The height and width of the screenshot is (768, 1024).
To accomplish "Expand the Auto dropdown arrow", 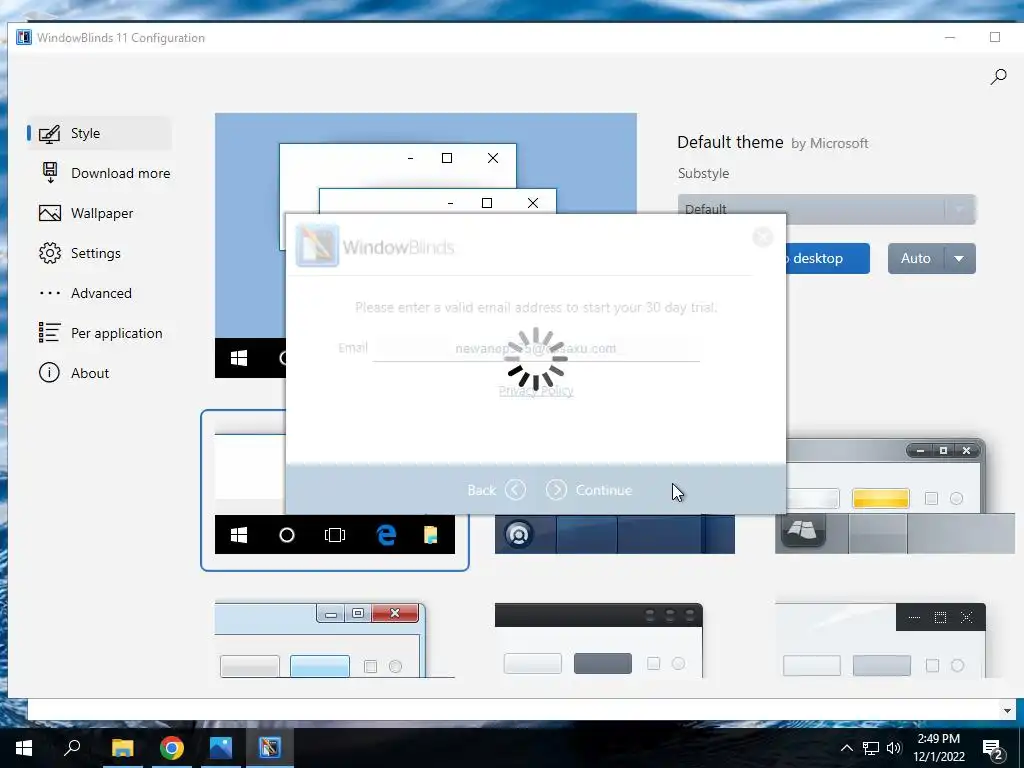I will point(959,259).
